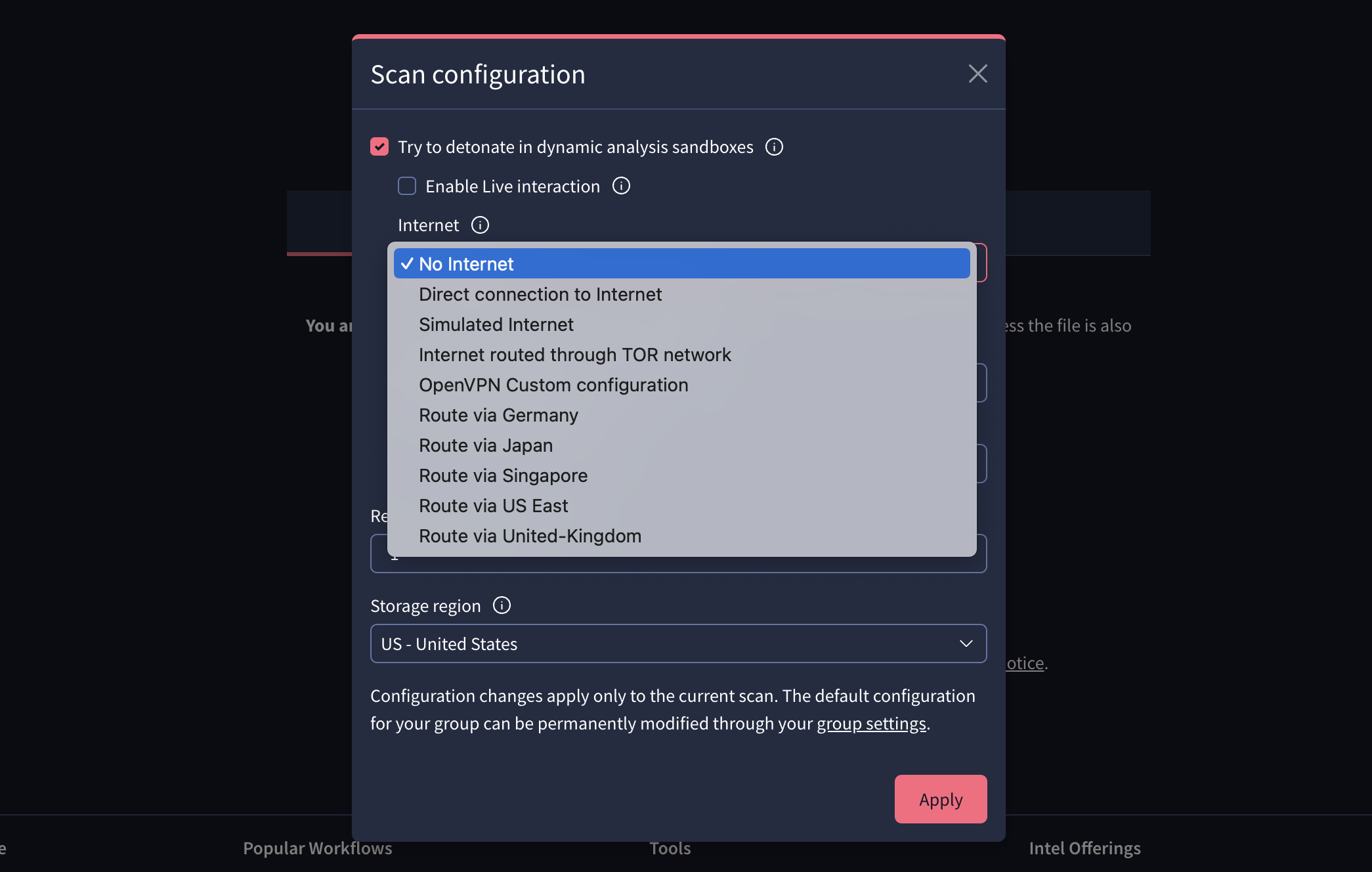Viewport: 1372px width, 872px height.
Task: Open the Storage region dropdown
Action: 677,643
